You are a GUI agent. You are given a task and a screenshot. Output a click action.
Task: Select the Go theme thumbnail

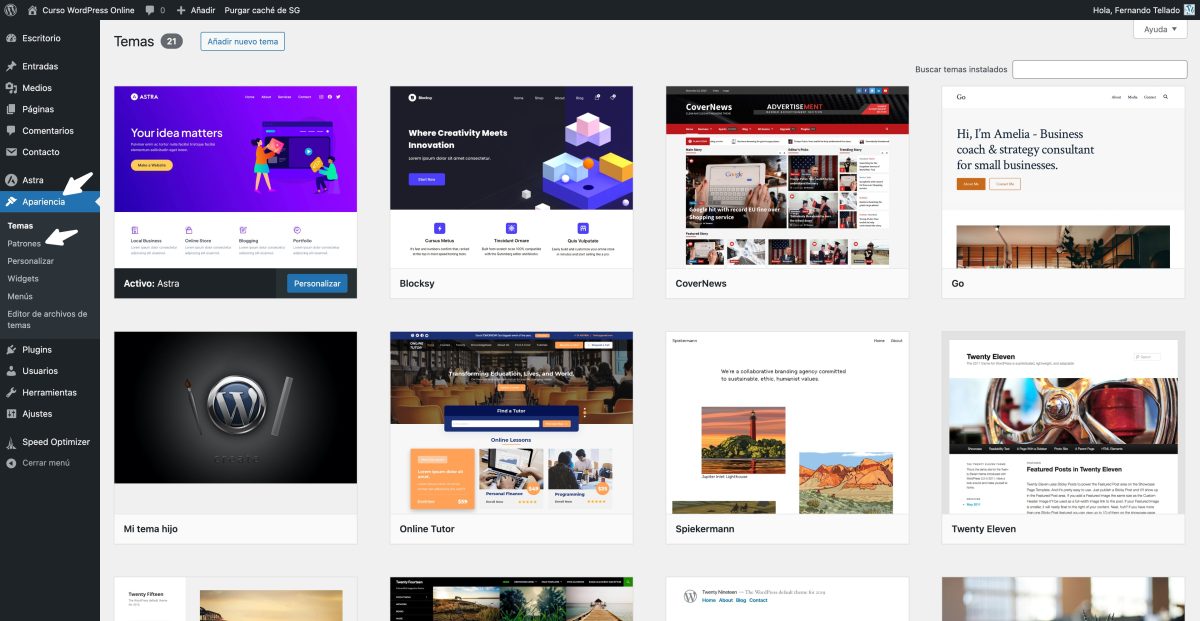1063,177
